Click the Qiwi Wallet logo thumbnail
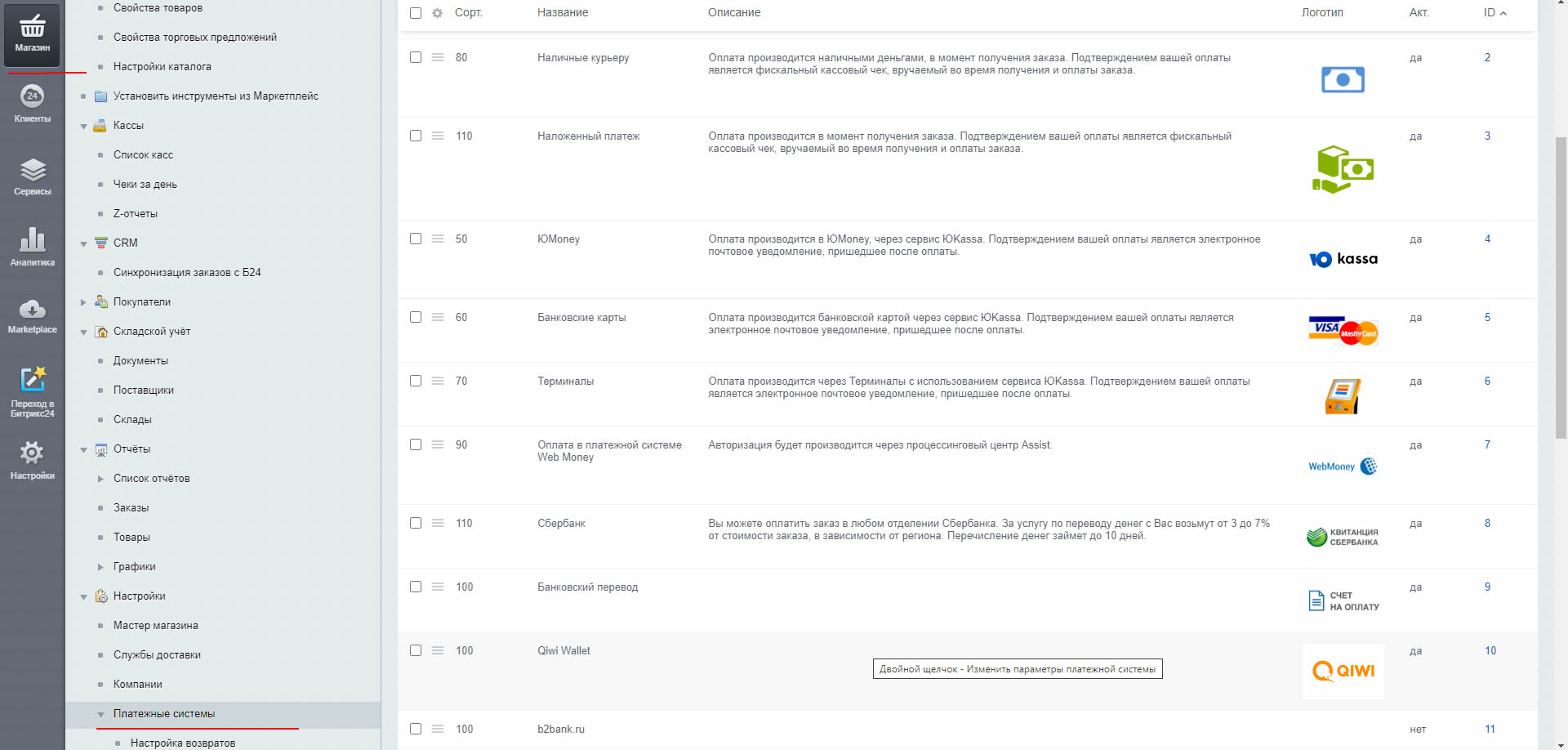The height and width of the screenshot is (750, 1568). [1343, 672]
